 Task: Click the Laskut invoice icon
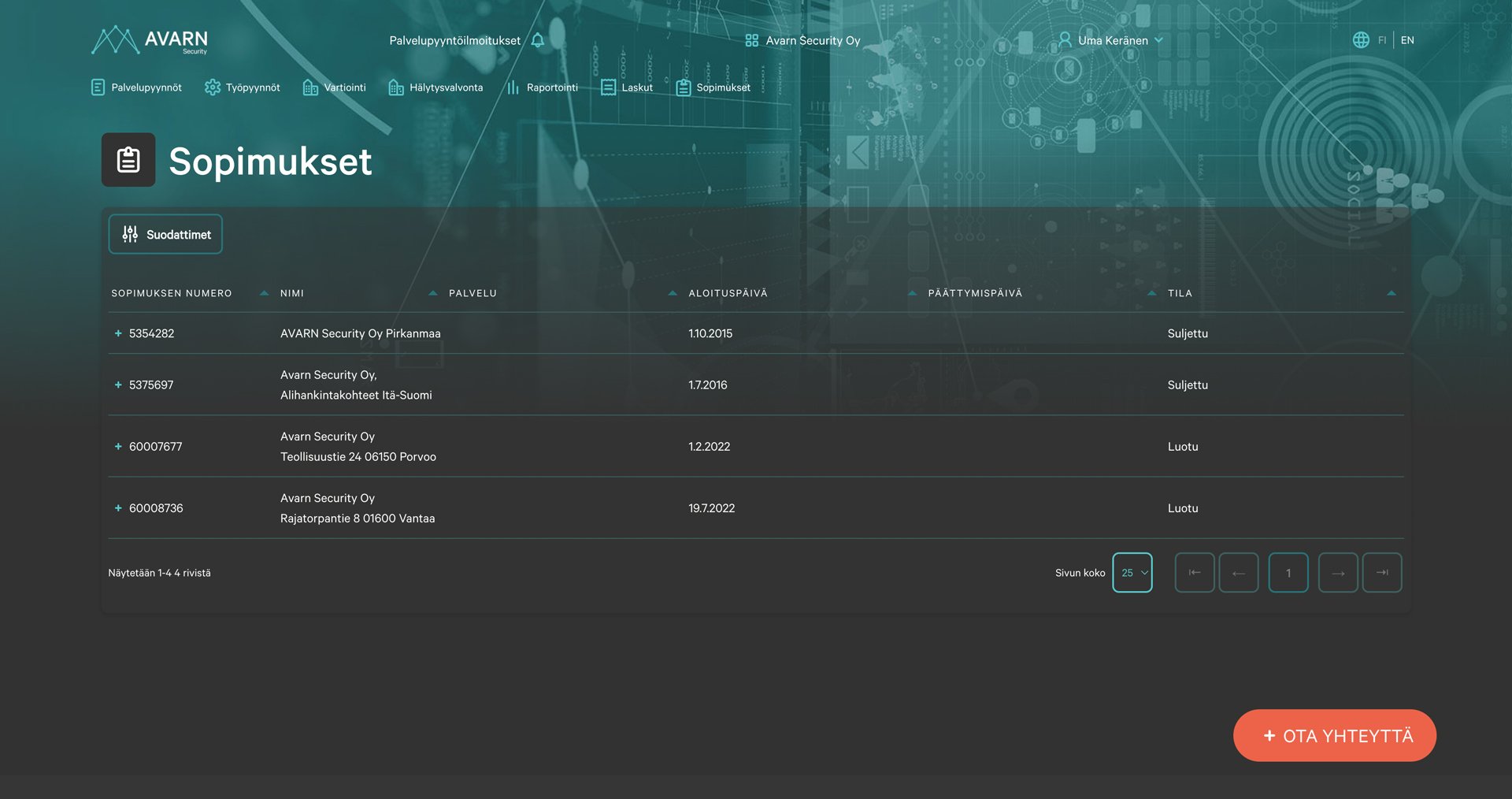pyautogui.click(x=608, y=87)
